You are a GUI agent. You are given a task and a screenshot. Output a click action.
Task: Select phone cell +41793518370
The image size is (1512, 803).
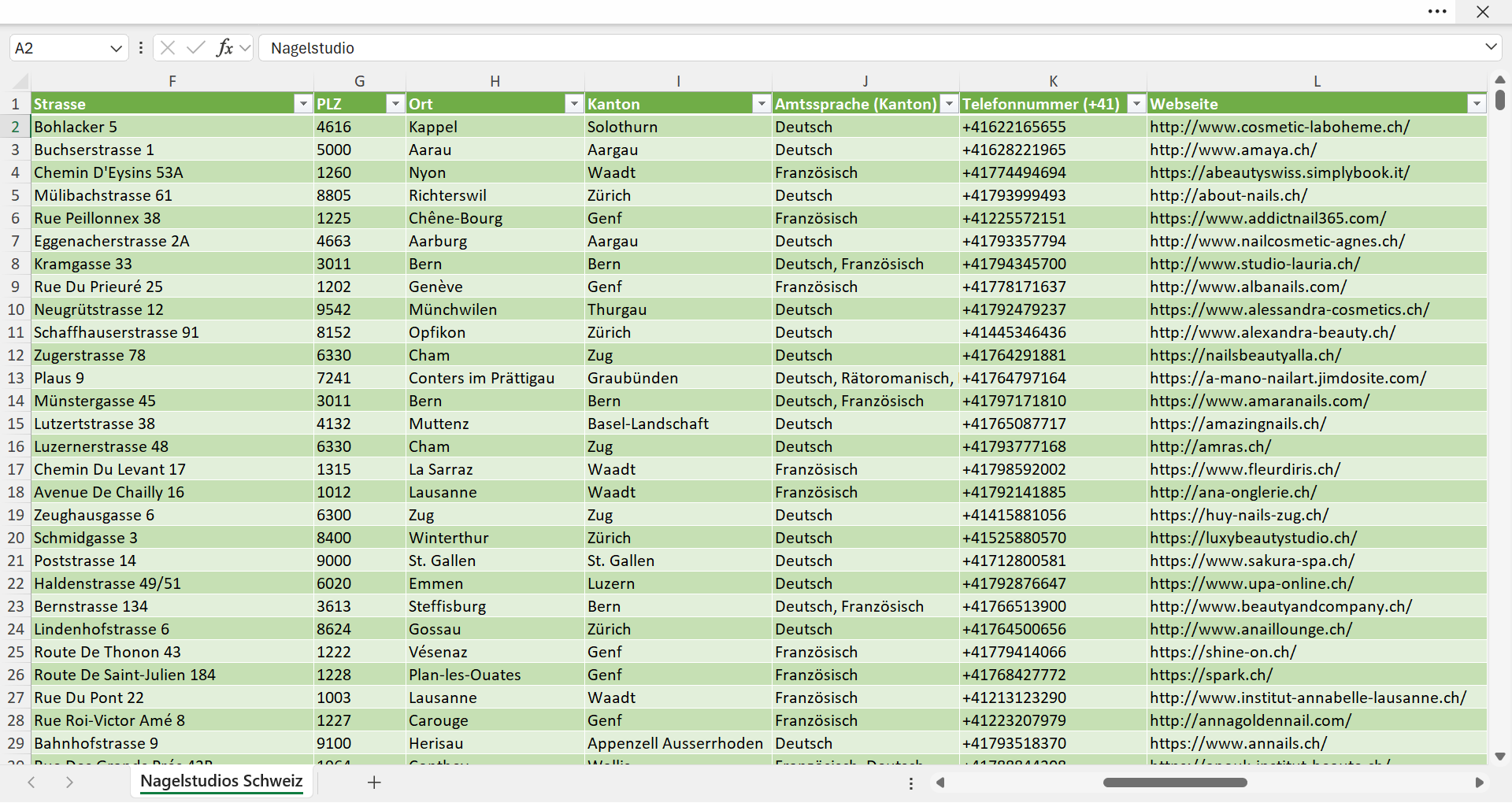click(x=1053, y=743)
